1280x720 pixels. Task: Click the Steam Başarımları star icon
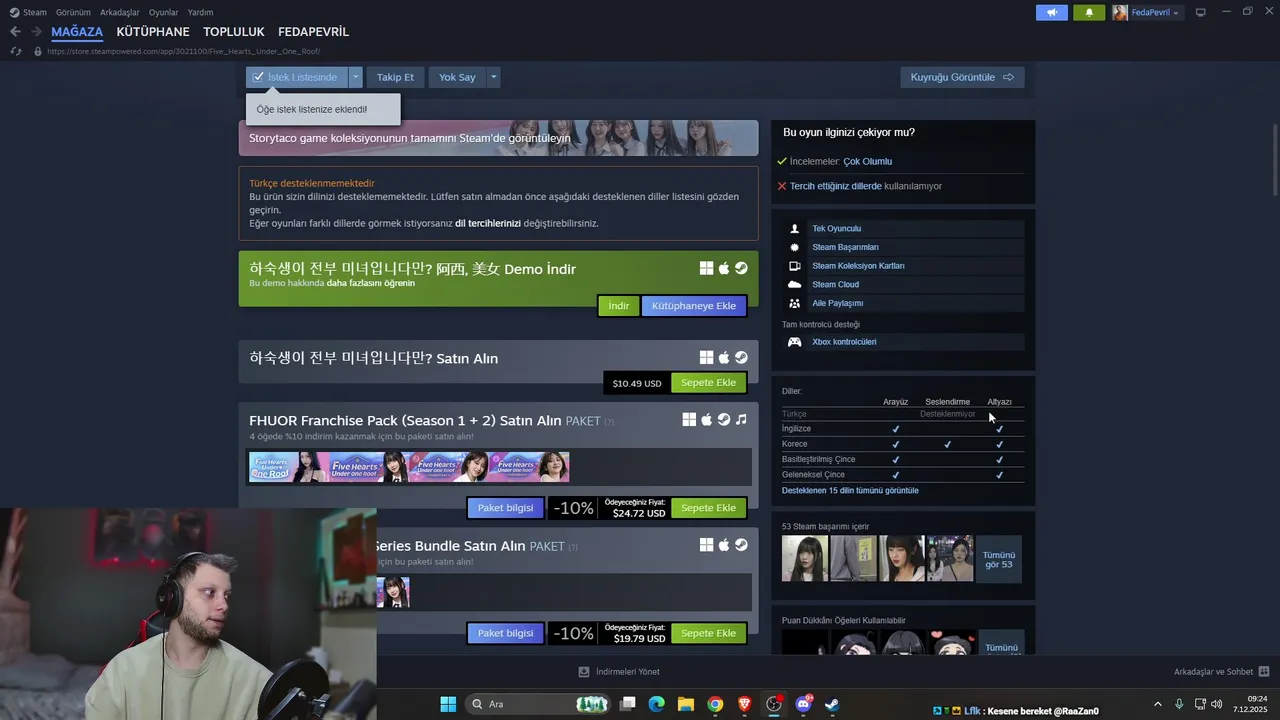(795, 247)
